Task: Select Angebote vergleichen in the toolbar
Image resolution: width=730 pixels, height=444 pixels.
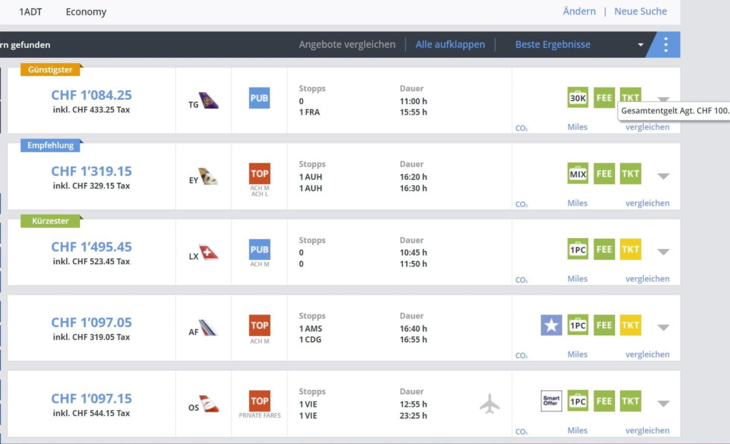Action: 348,45
